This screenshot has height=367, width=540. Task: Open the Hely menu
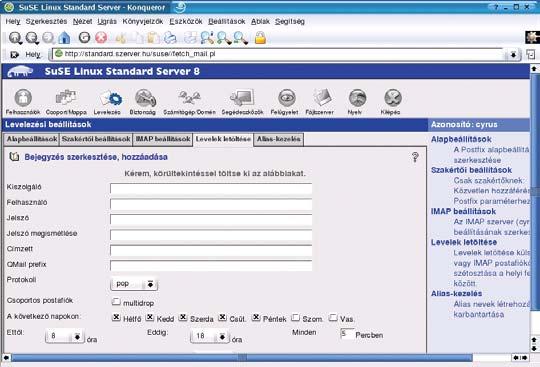pos(13,21)
